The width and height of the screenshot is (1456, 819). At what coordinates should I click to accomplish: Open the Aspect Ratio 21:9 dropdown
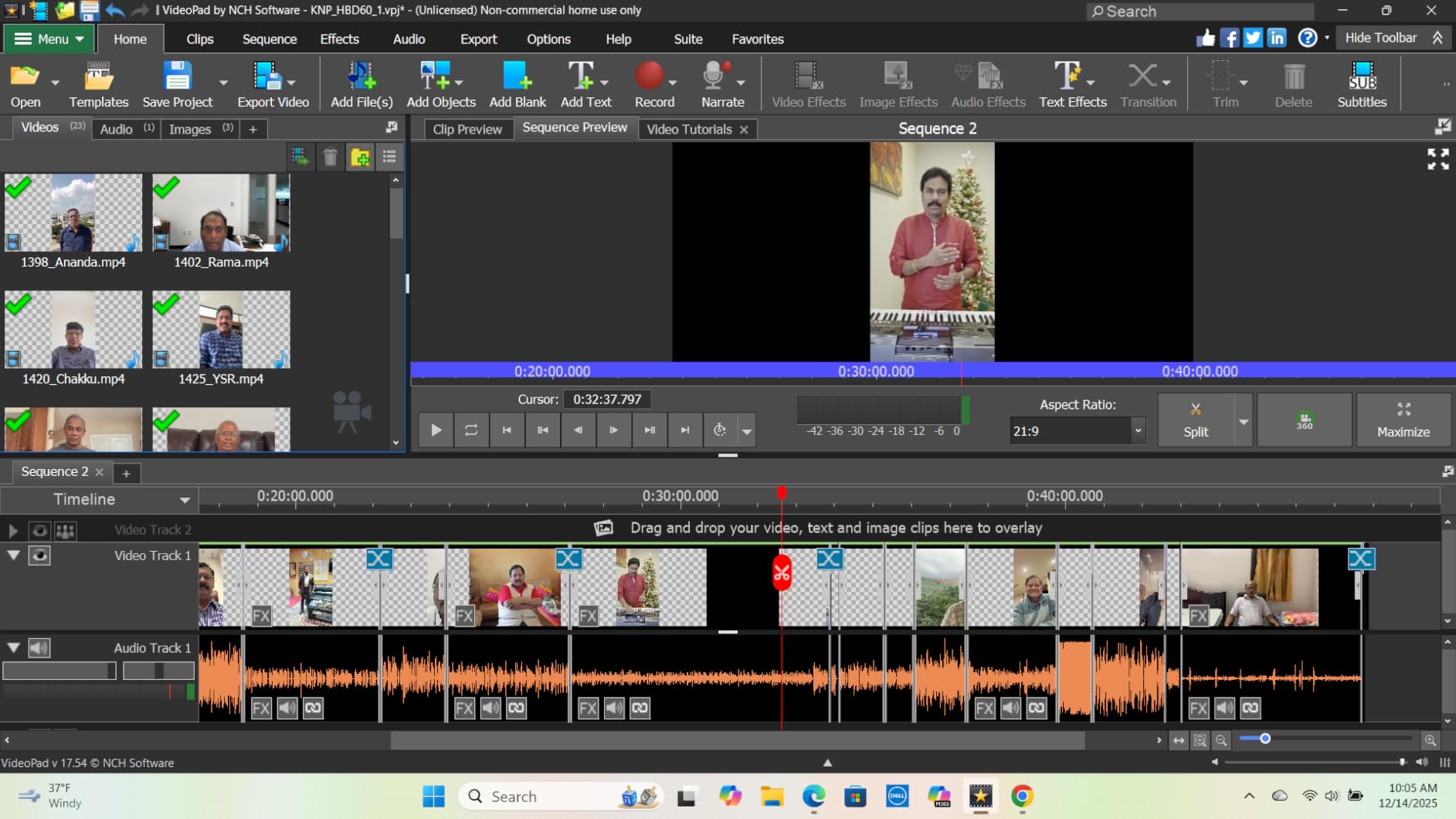(x=1078, y=431)
